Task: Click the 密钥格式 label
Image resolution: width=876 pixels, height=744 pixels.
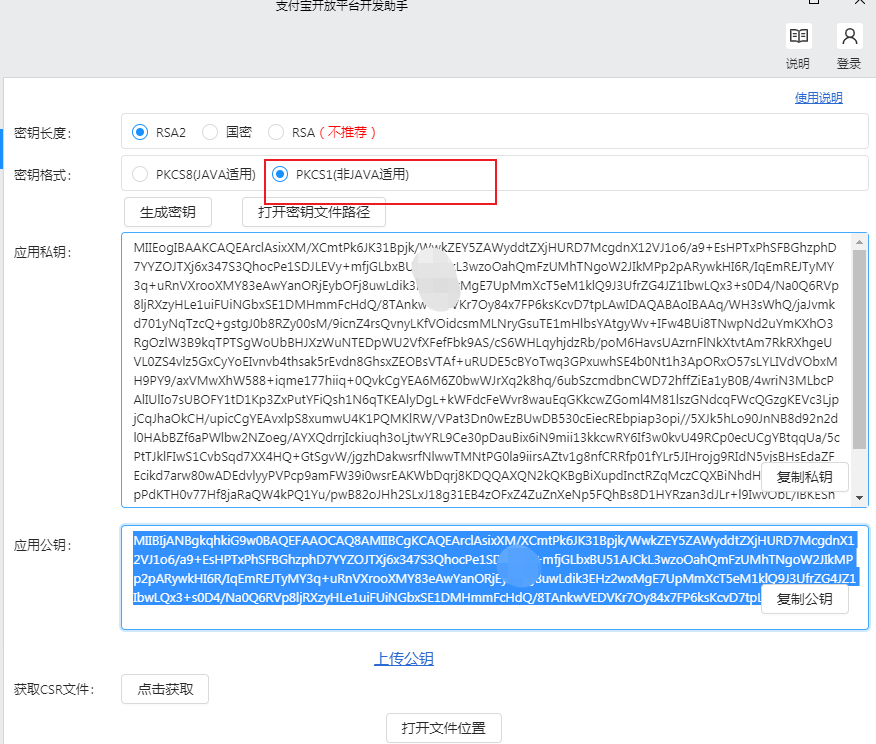Action: [42, 175]
